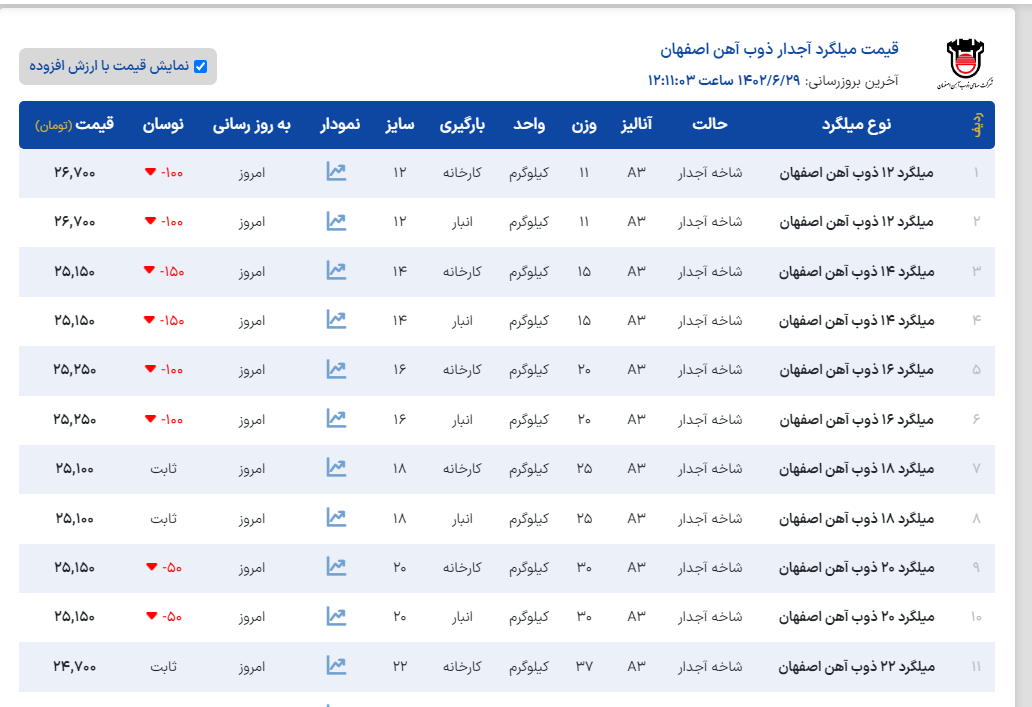Click the red down arrow in row 3 fluctuation
The width and height of the screenshot is (1032, 707).
149,270
